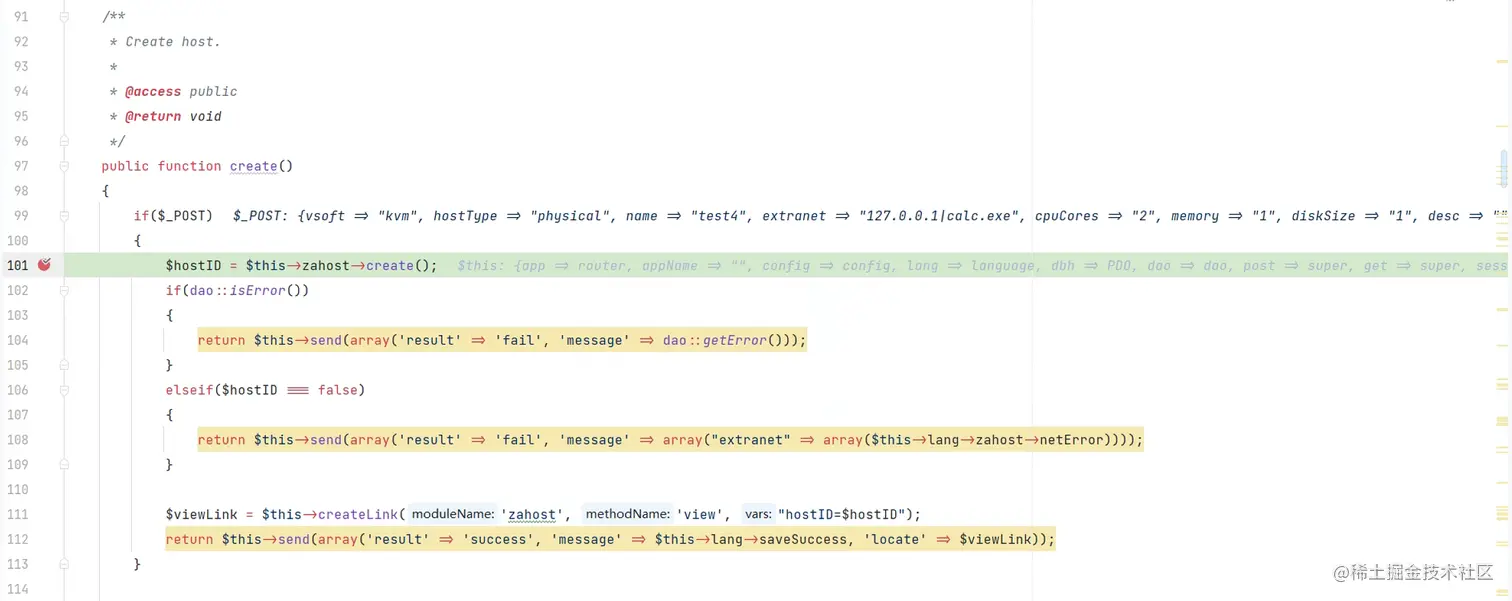Click 'isError' method call on line 102
Viewport: 1512px width, 601px height.
click(258, 291)
